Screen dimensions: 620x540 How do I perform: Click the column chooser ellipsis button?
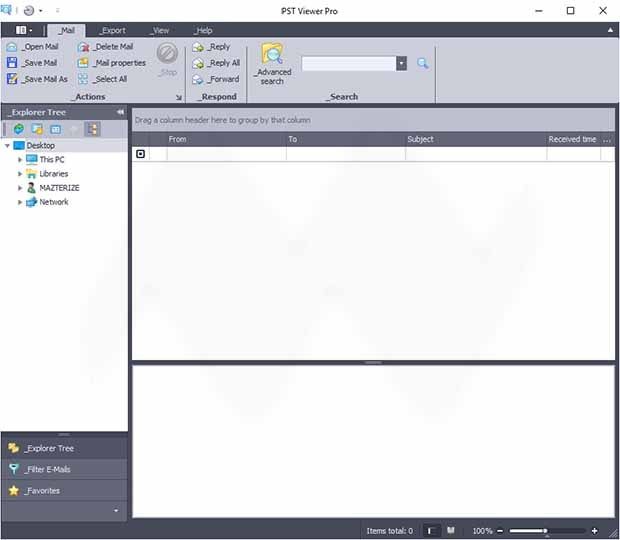[607, 140]
